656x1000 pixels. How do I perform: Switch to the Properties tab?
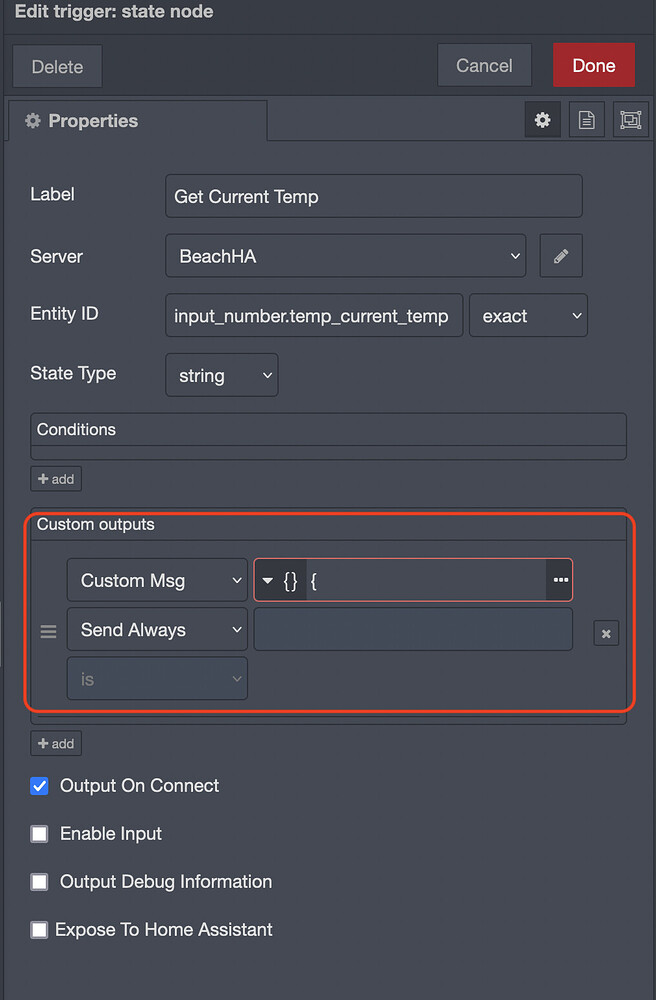tap(88, 120)
